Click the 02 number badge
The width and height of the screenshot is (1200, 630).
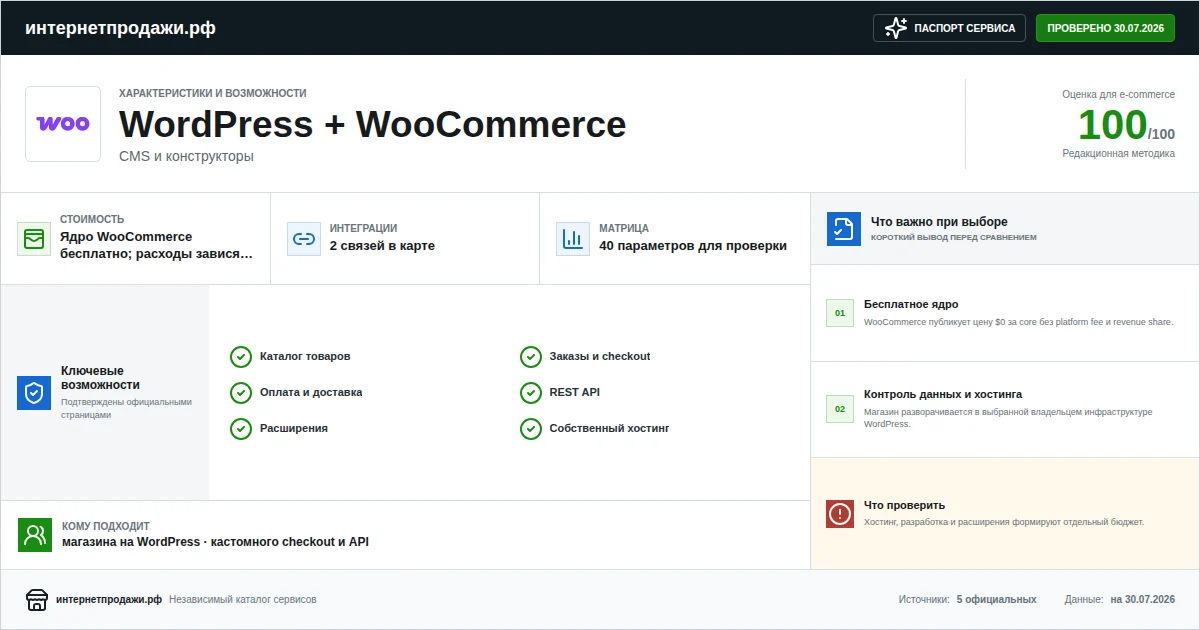click(x=840, y=409)
